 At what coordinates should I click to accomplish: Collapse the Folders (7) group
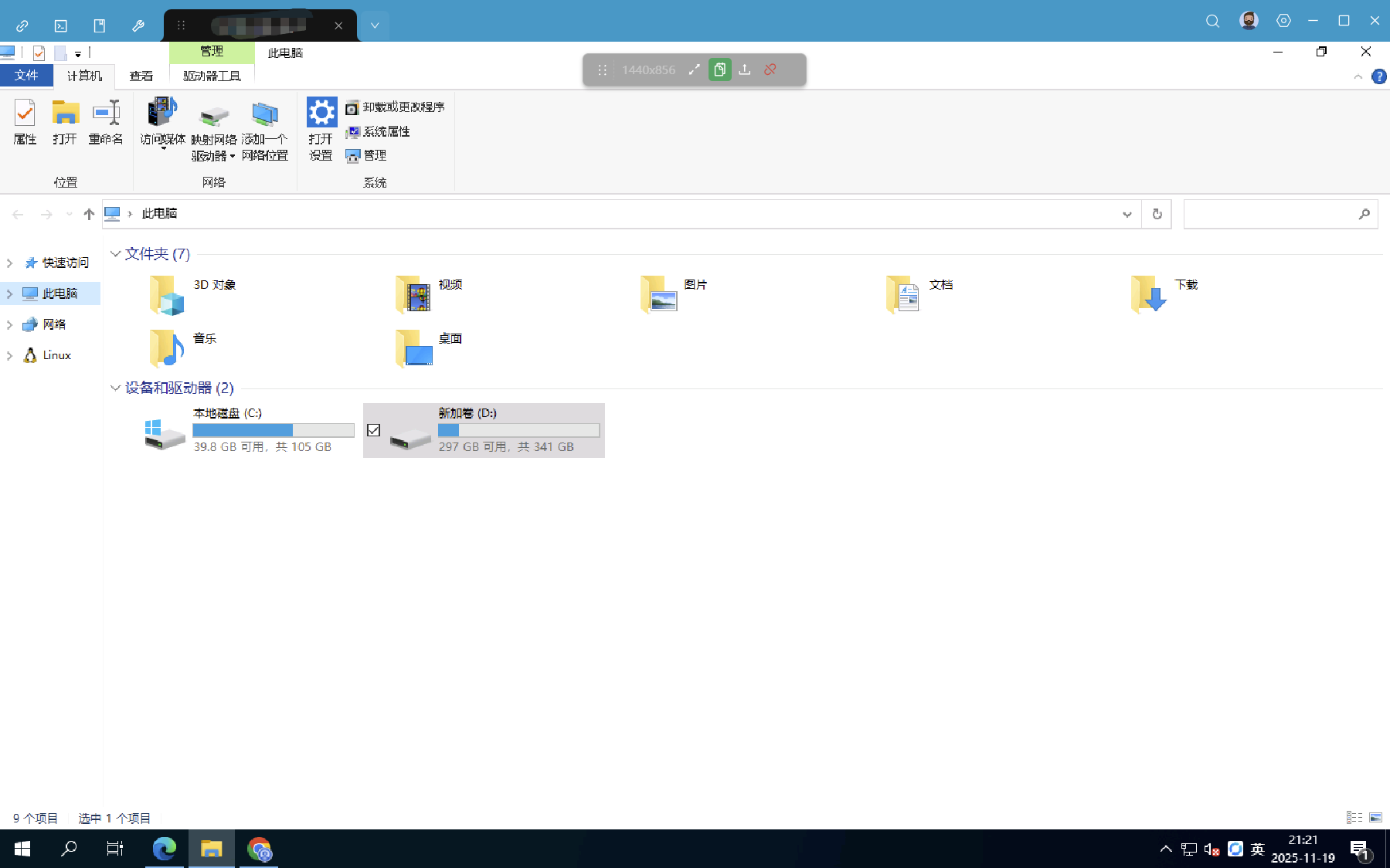pyautogui.click(x=115, y=254)
